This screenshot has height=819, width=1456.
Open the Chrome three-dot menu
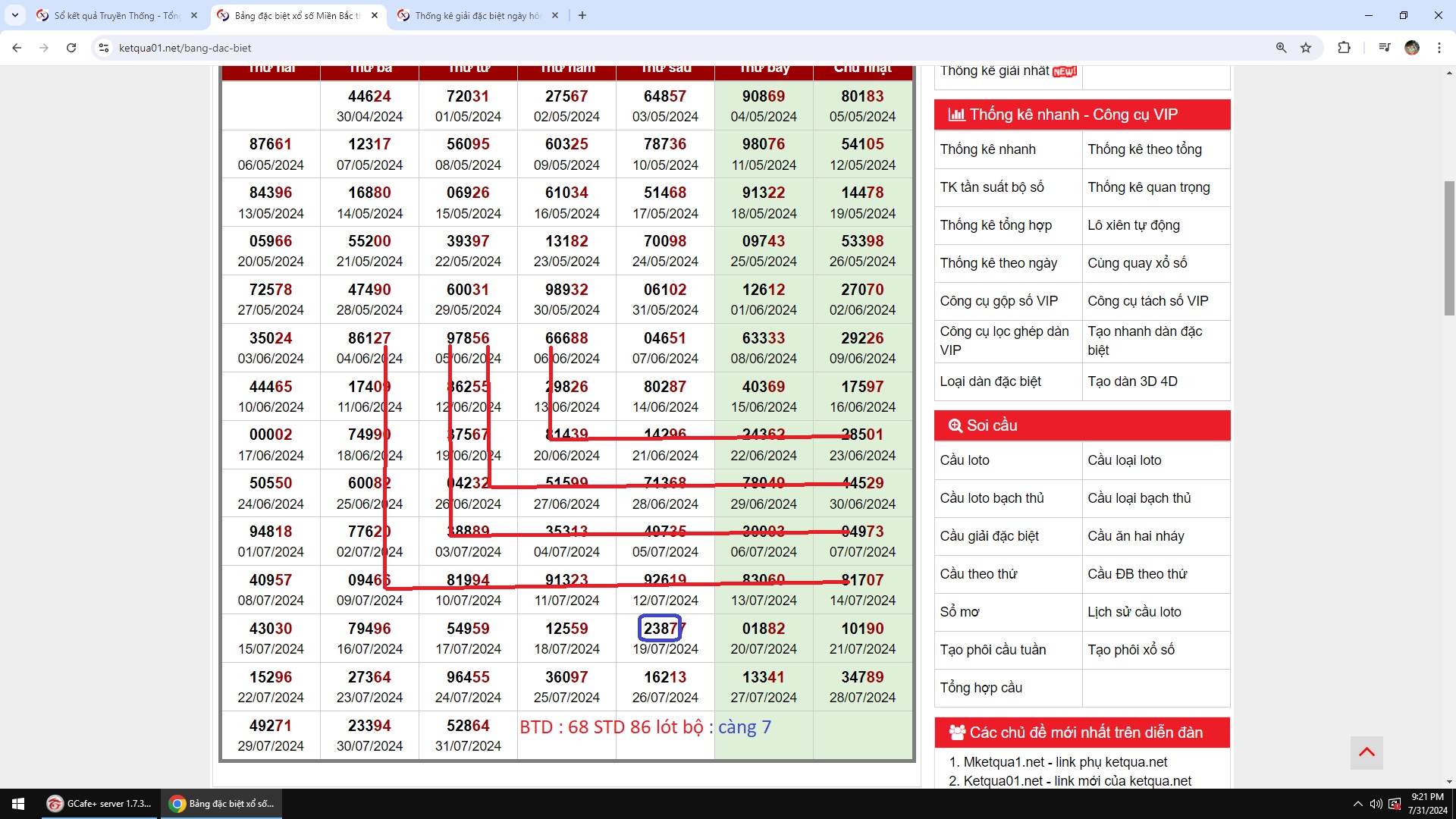(x=1439, y=48)
